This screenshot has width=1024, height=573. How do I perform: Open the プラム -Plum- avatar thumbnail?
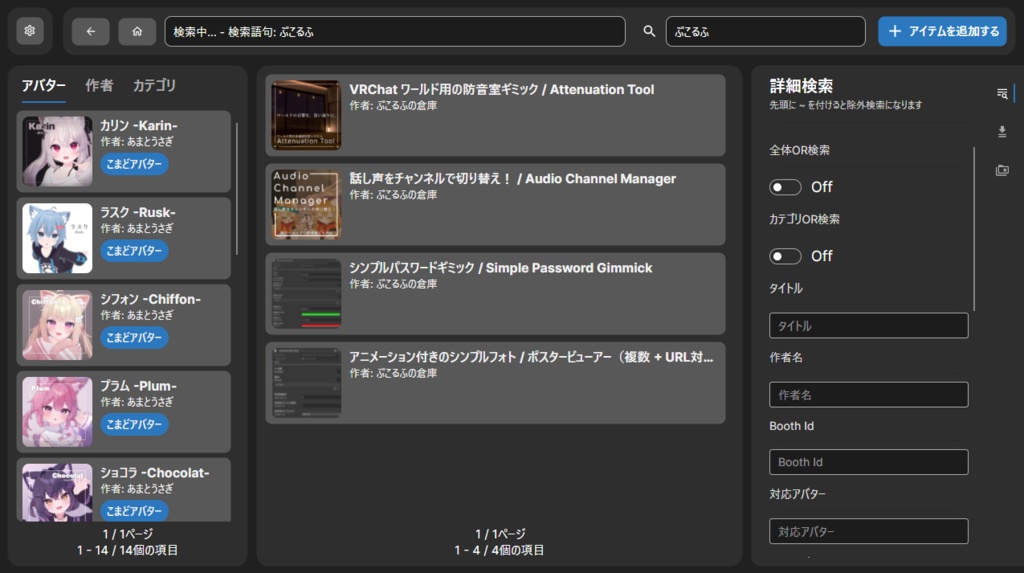pyautogui.click(x=57, y=412)
